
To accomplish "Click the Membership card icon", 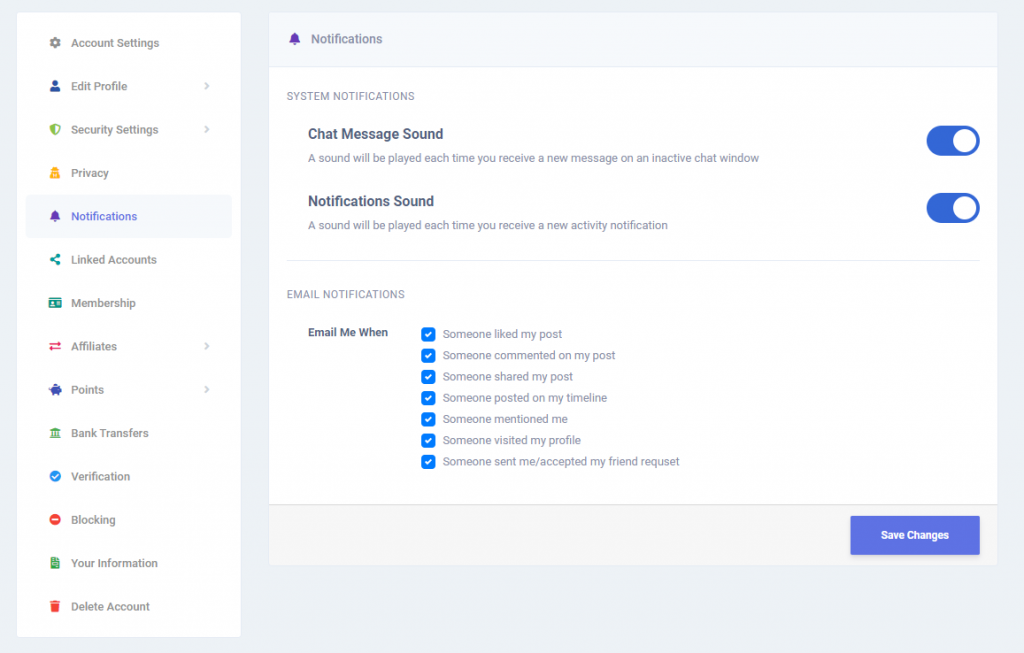I will pos(55,303).
